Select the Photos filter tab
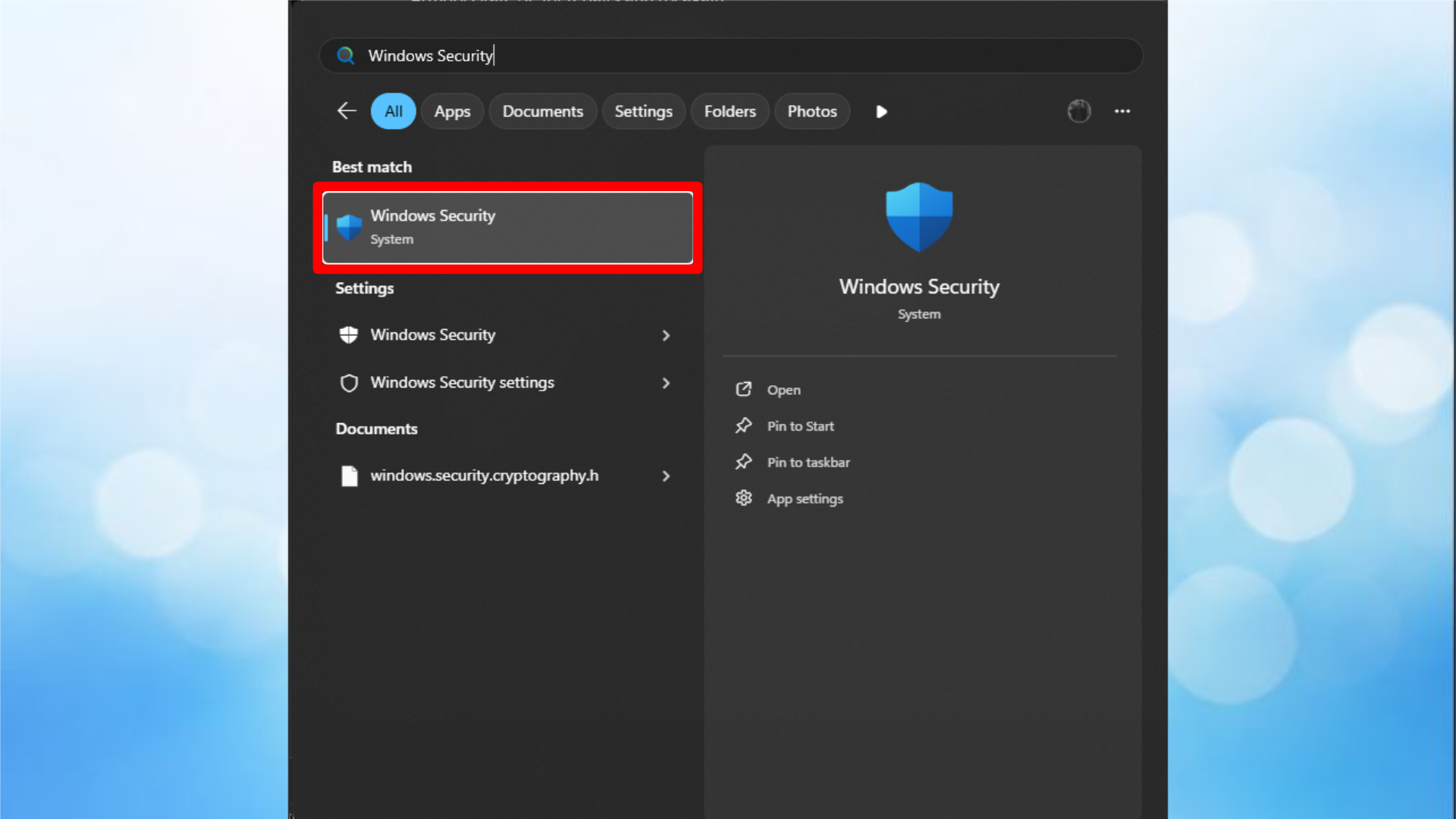 [812, 111]
